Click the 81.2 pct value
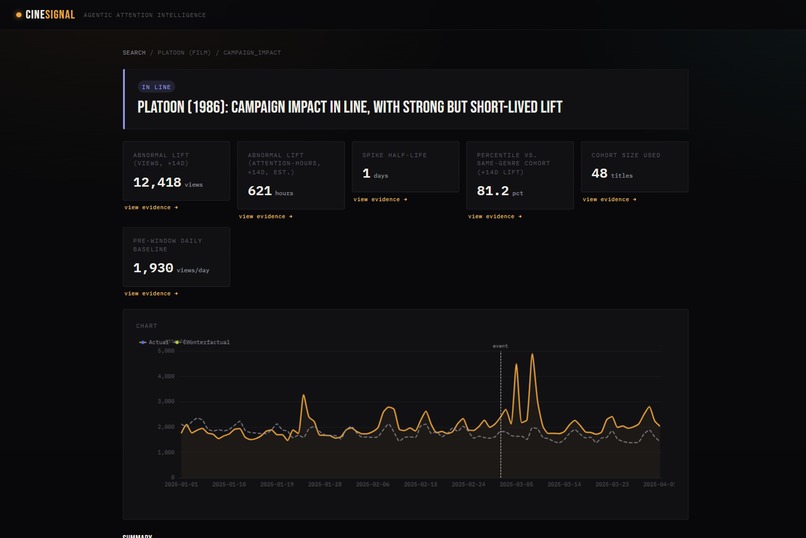Viewport: 806px width, 538px height. coord(500,191)
